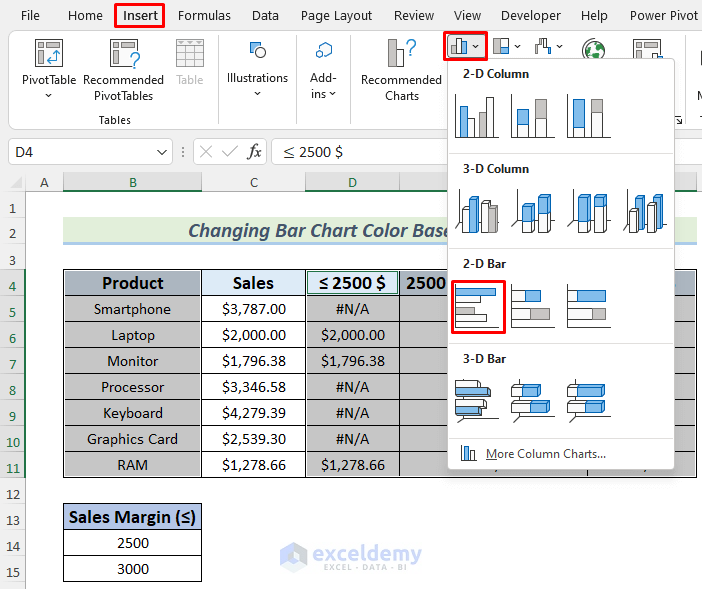Confirm the formula bar entry
Viewport: 702px width, 589px height.
pyautogui.click(x=229, y=152)
